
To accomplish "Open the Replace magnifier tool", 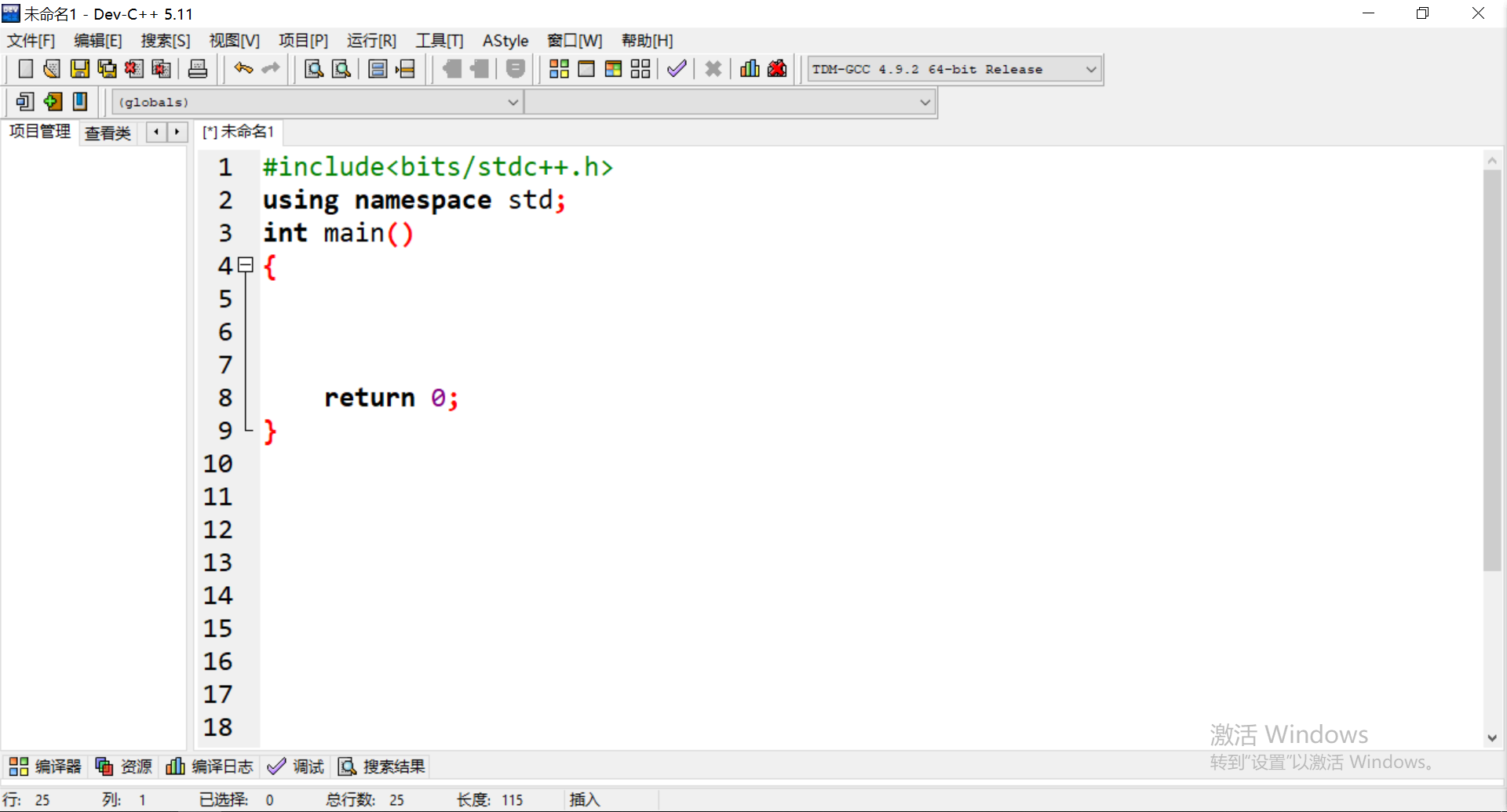I will coord(341,69).
